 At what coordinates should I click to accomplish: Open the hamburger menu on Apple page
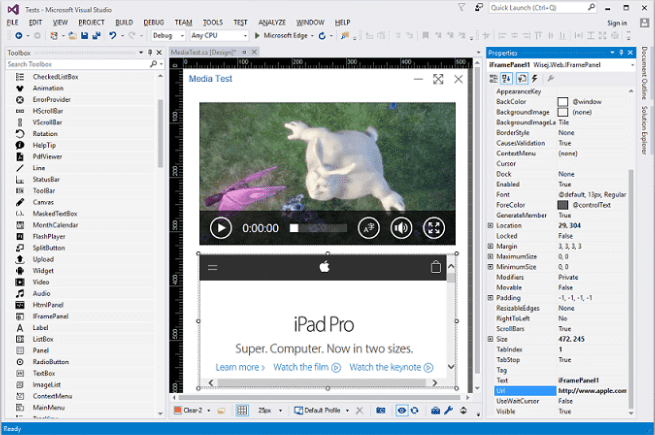(213, 267)
